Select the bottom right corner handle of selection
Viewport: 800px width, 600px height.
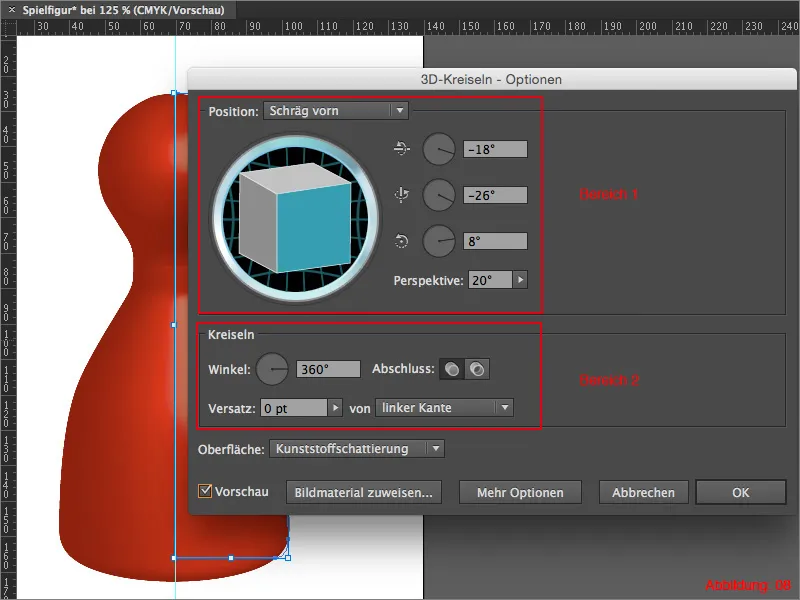pyautogui.click(x=288, y=558)
